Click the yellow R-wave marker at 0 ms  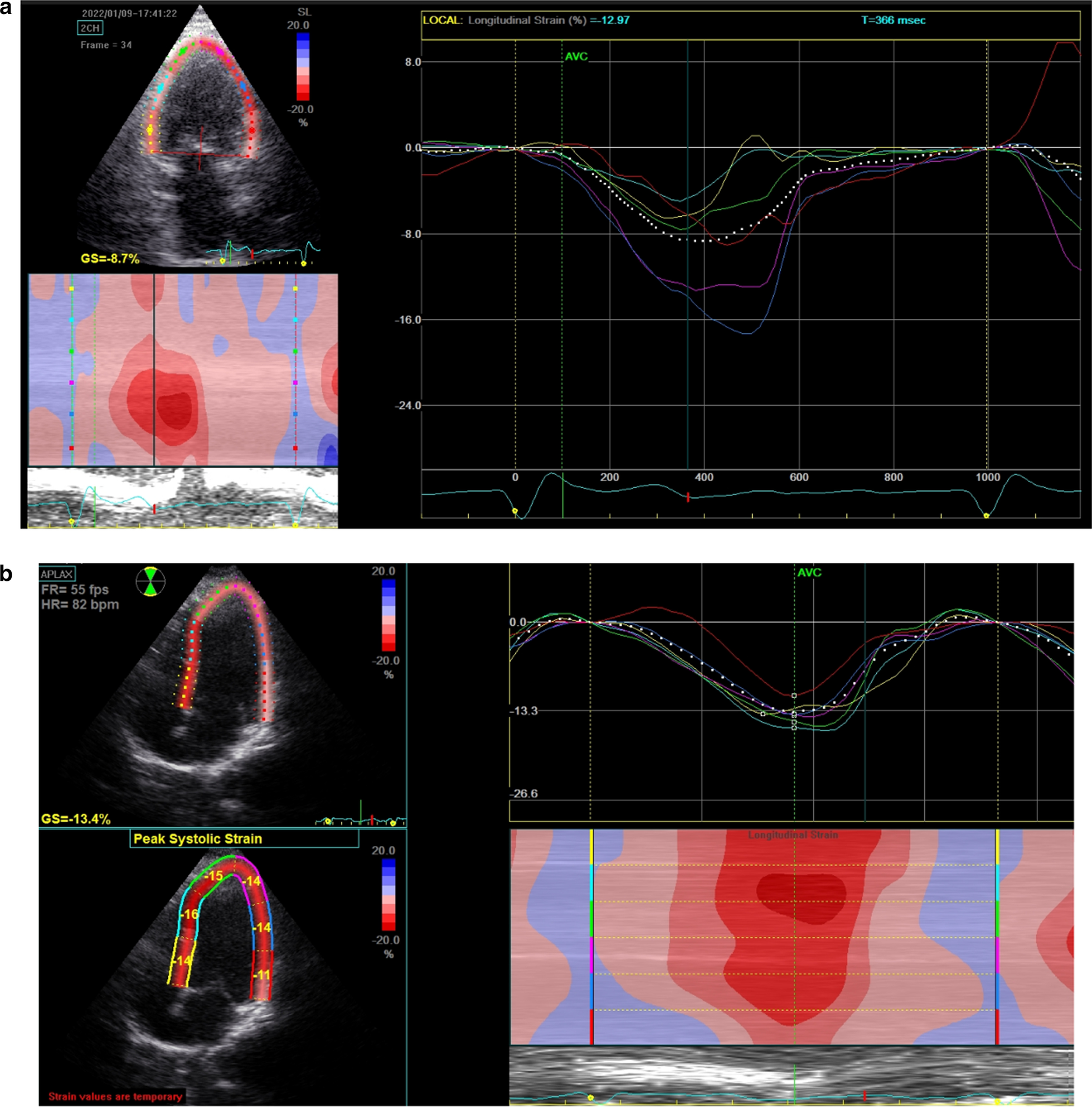tap(515, 510)
